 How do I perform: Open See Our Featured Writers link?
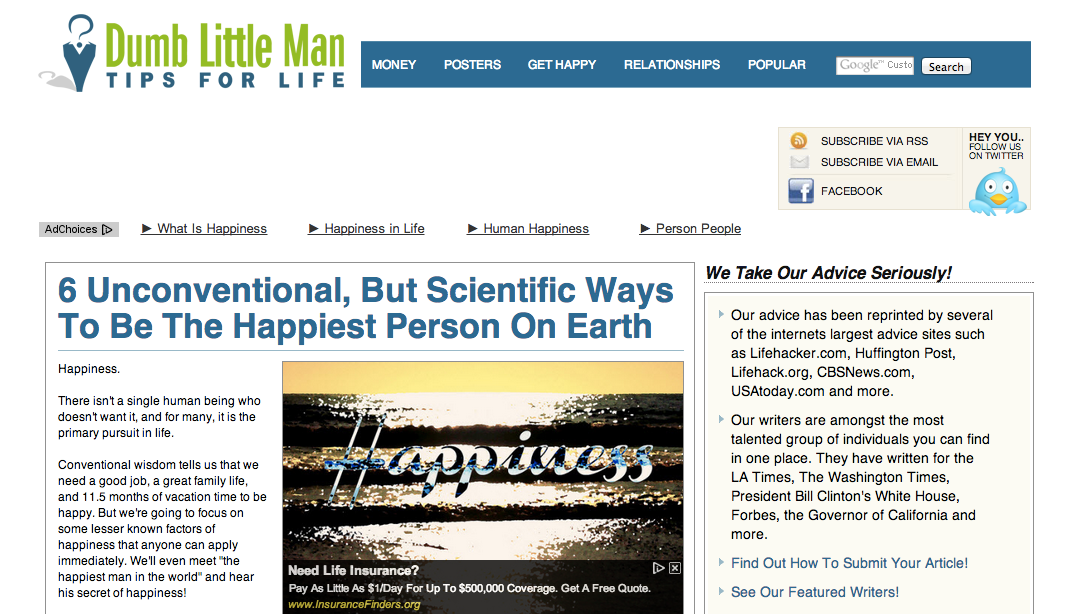point(815,592)
